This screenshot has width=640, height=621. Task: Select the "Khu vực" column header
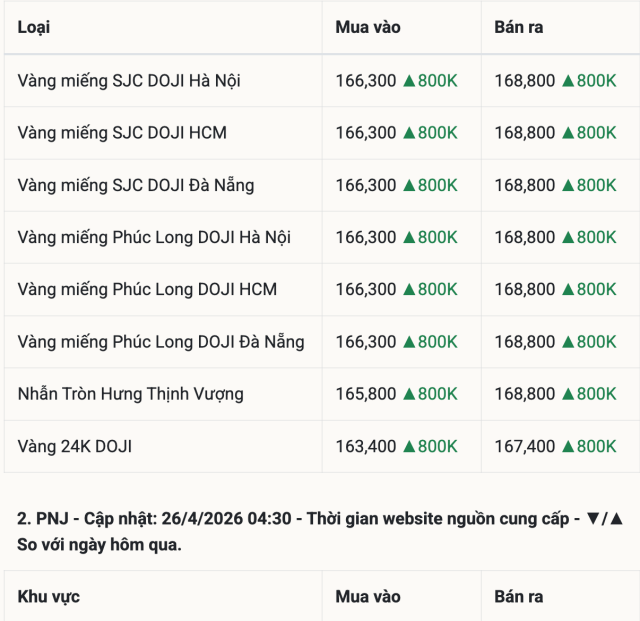point(49,596)
